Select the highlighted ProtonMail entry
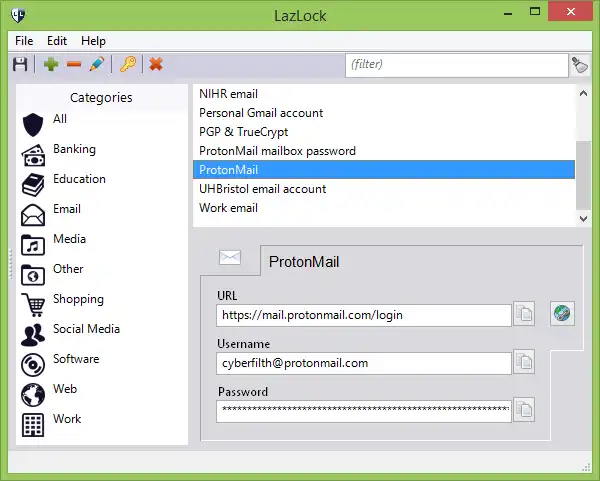The image size is (600, 481). [x=384, y=170]
